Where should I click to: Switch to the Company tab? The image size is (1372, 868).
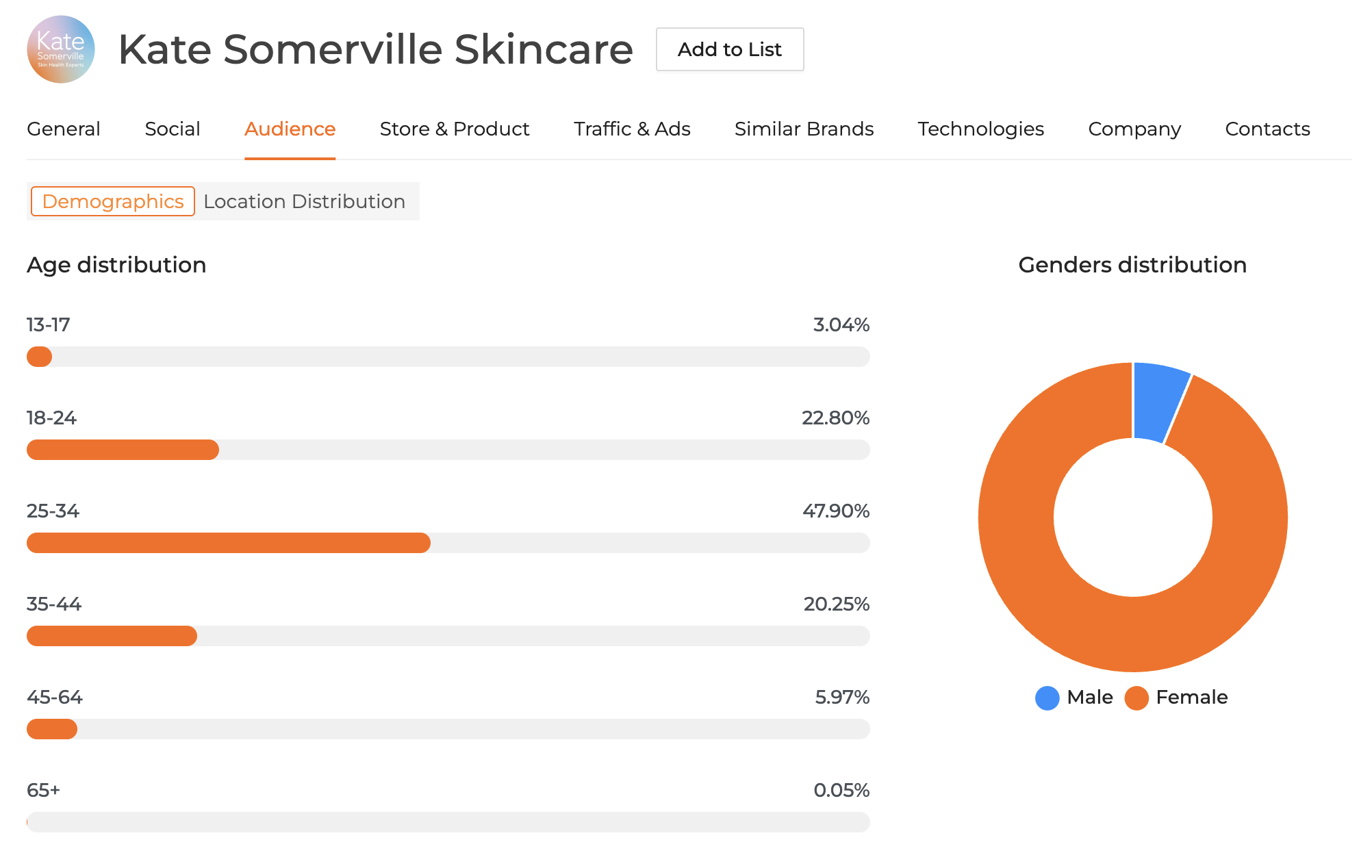click(1134, 129)
